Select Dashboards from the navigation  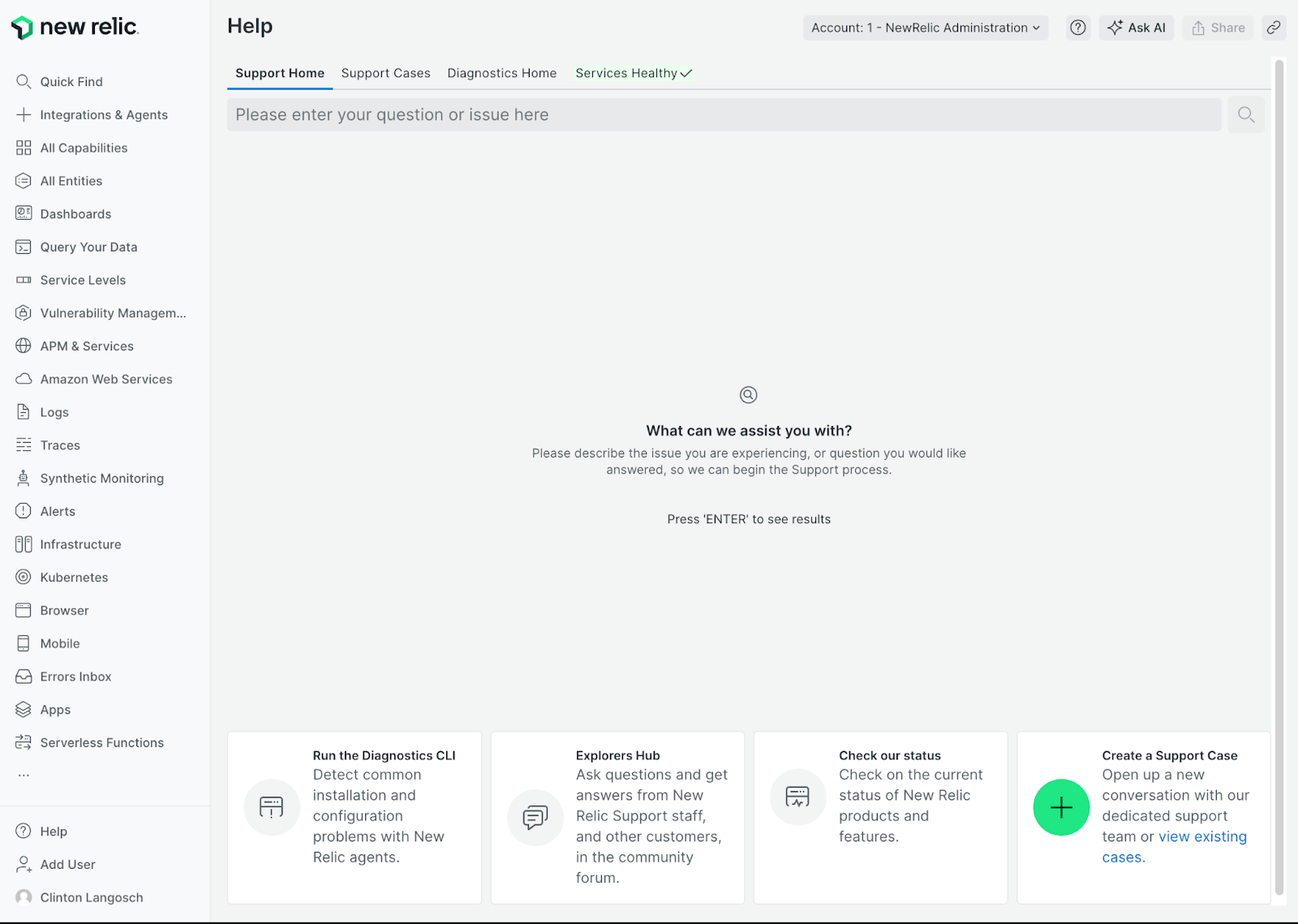pos(75,213)
